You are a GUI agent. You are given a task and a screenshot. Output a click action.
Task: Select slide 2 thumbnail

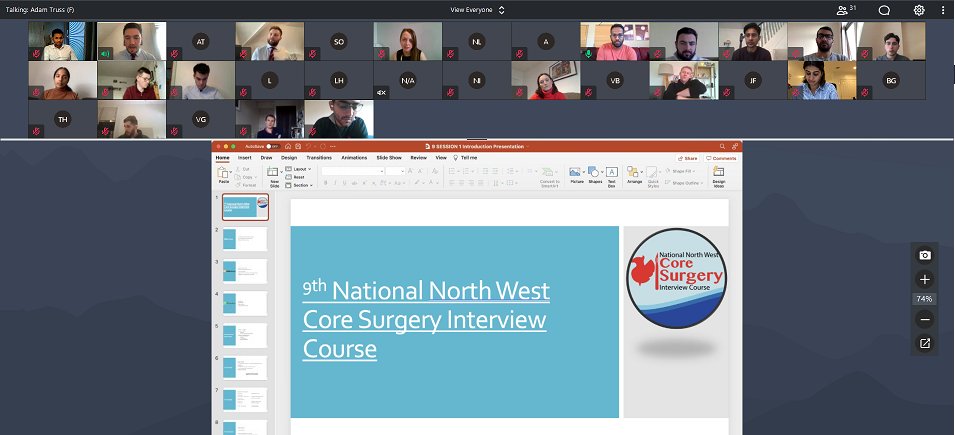coord(244,239)
